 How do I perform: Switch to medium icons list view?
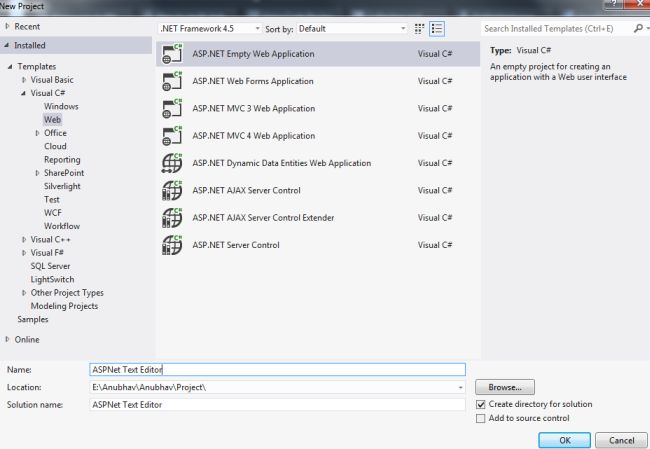click(437, 29)
